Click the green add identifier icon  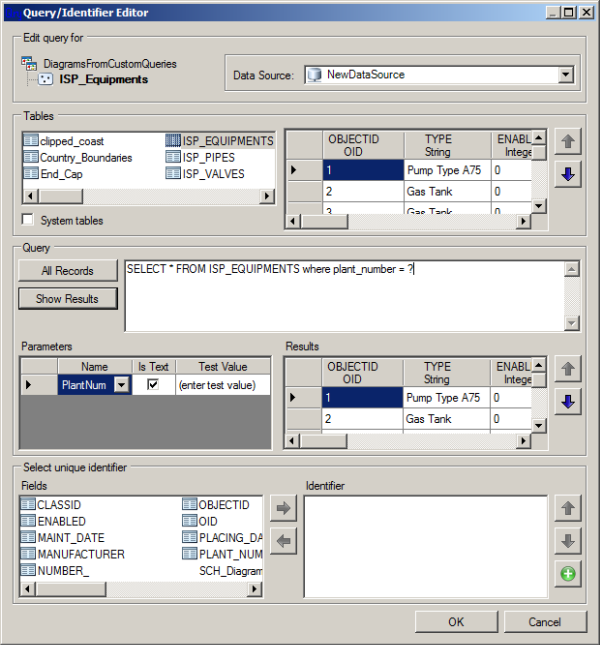567,575
